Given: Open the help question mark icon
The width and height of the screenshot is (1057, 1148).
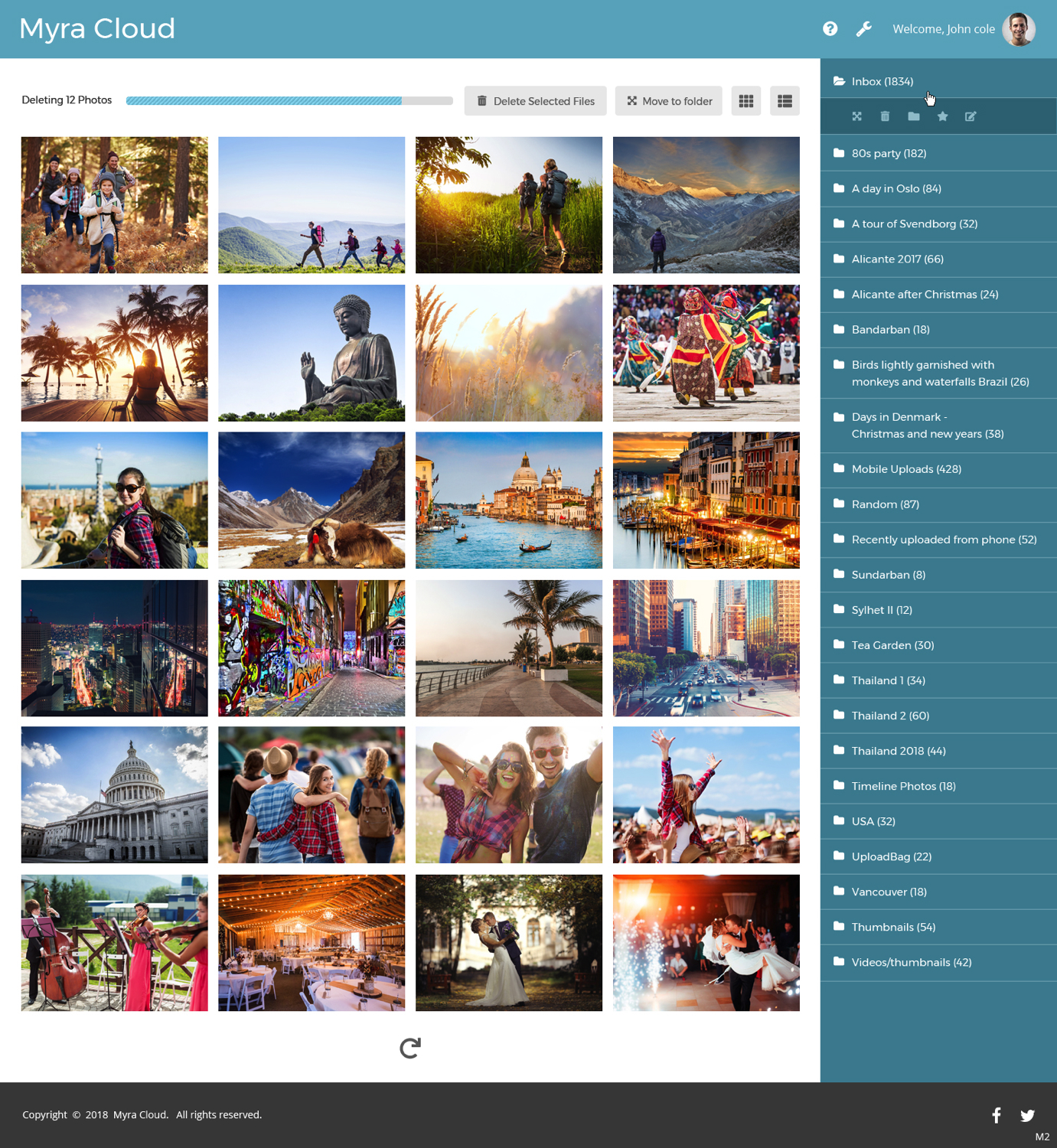Looking at the screenshot, I should click(x=830, y=28).
